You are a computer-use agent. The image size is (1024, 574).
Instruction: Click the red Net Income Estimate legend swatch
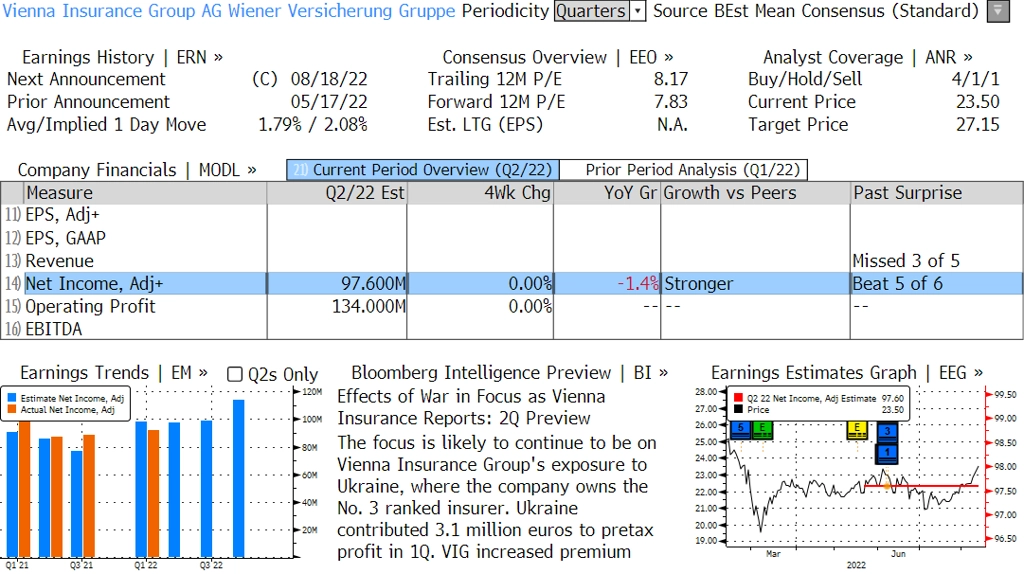[738, 398]
